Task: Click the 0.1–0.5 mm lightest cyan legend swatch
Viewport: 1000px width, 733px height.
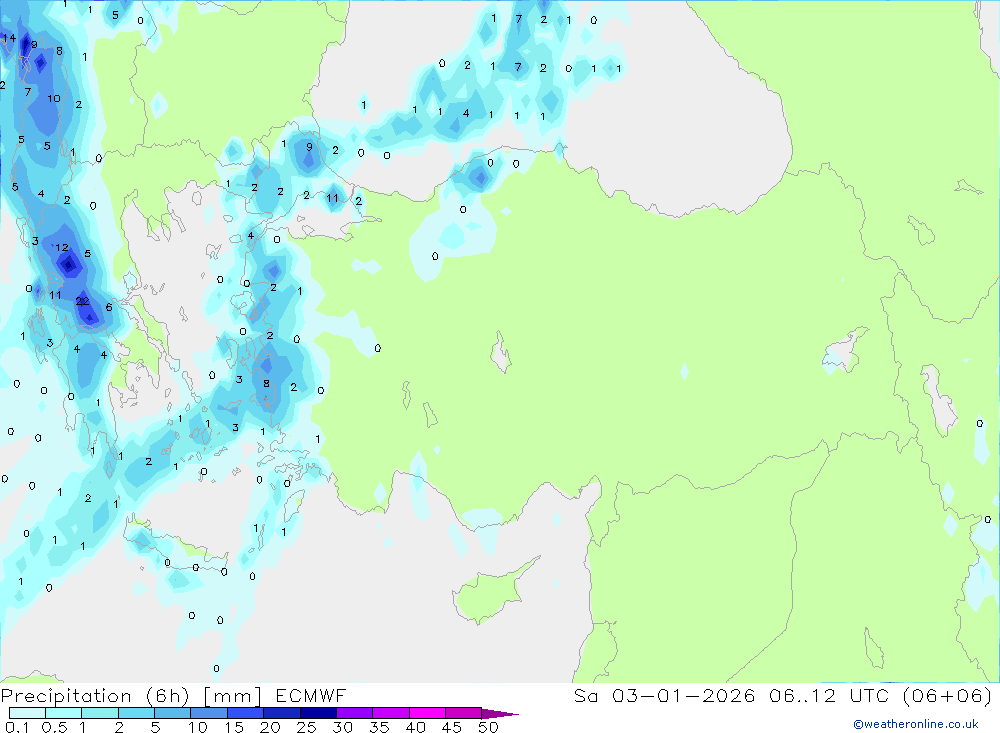Action: (27, 713)
